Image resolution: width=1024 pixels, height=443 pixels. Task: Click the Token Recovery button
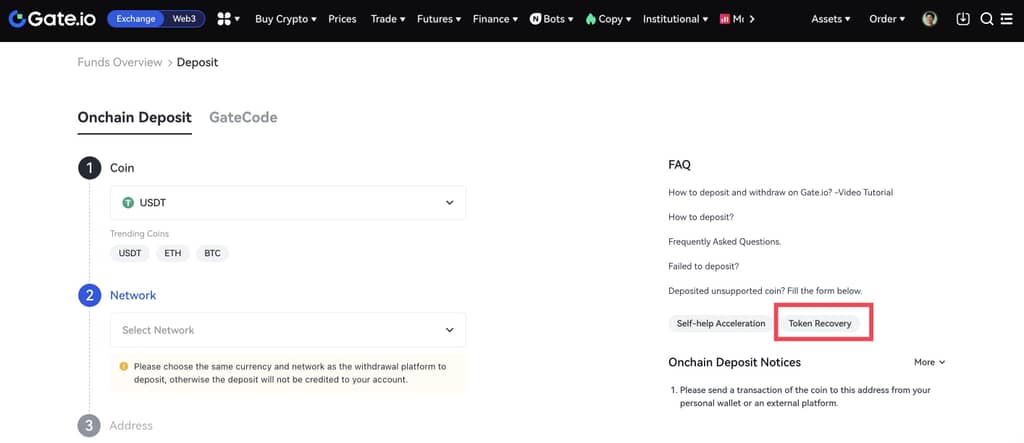[819, 324]
